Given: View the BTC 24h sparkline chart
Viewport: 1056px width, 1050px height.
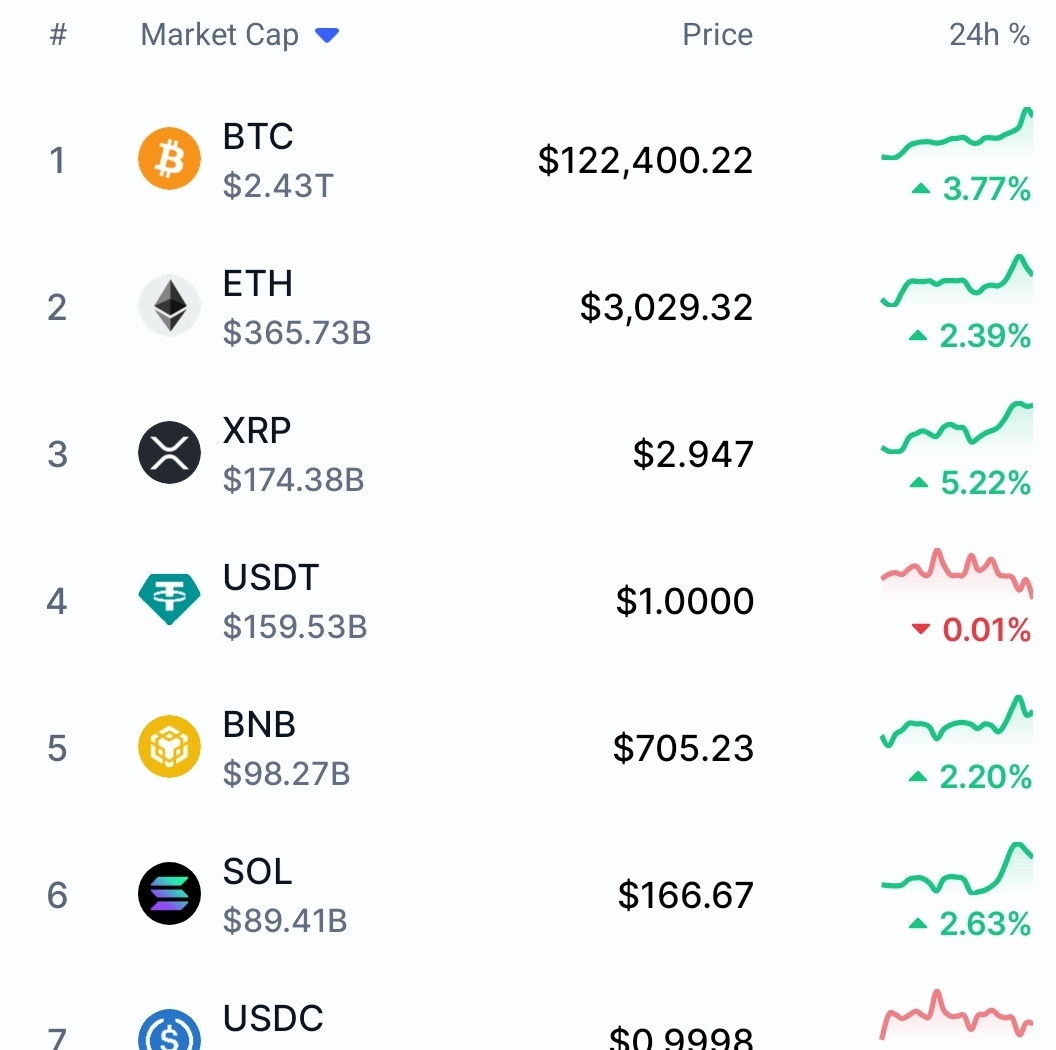Looking at the screenshot, I should [x=956, y=133].
